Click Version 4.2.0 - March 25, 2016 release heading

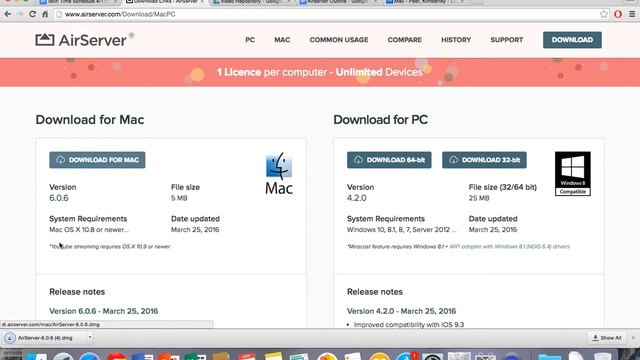click(x=401, y=311)
